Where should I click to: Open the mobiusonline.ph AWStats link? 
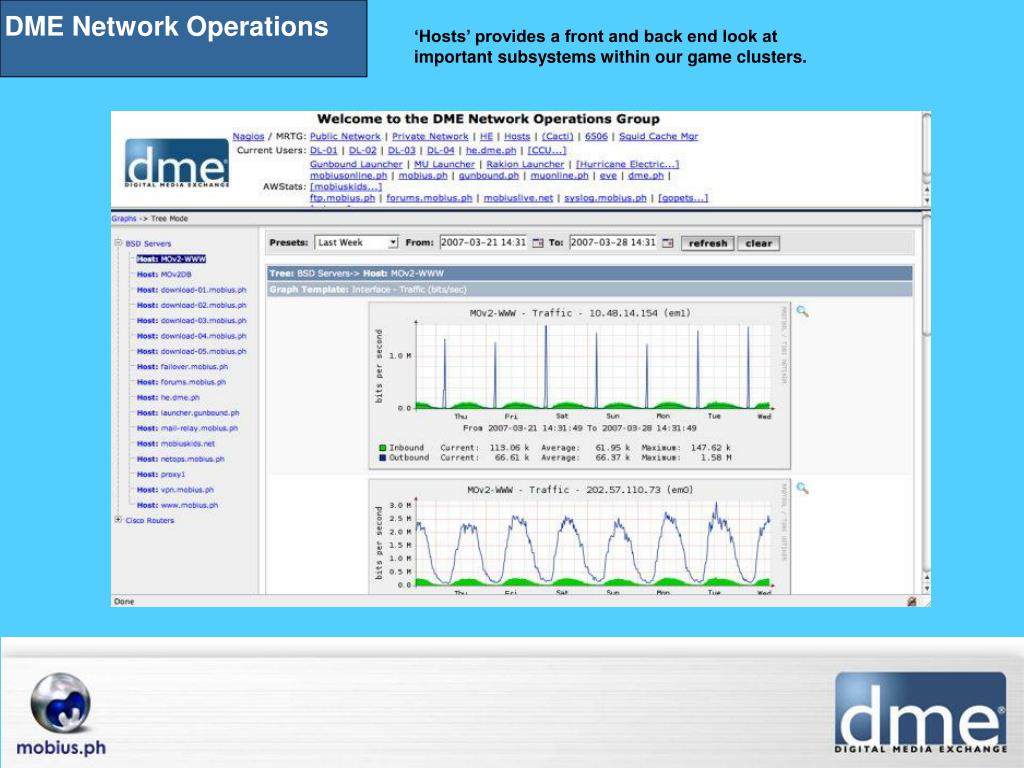coord(348,176)
